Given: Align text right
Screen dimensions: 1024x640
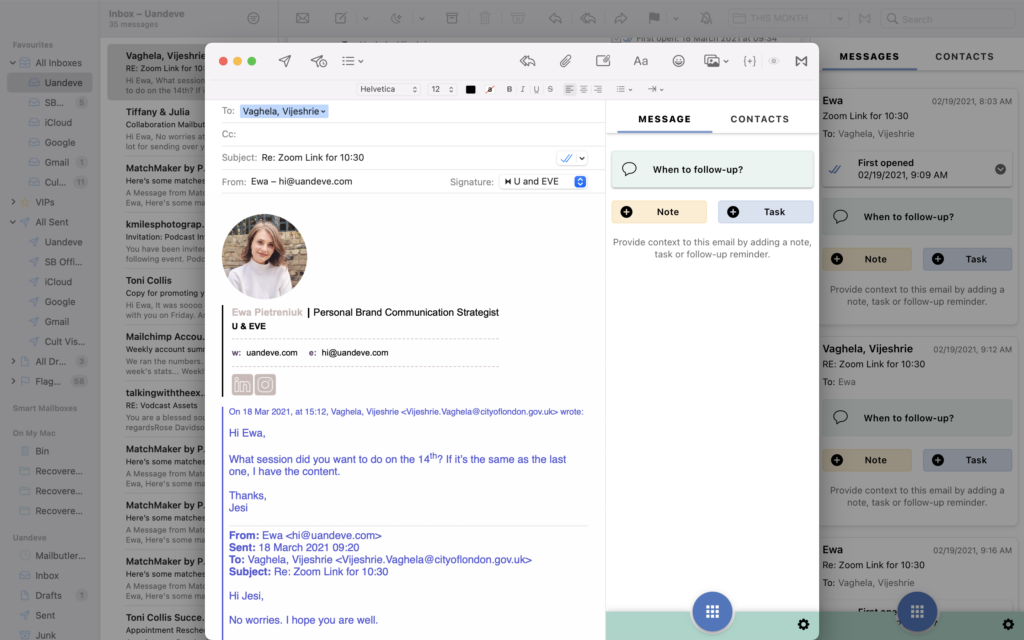Looking at the screenshot, I should (x=598, y=89).
